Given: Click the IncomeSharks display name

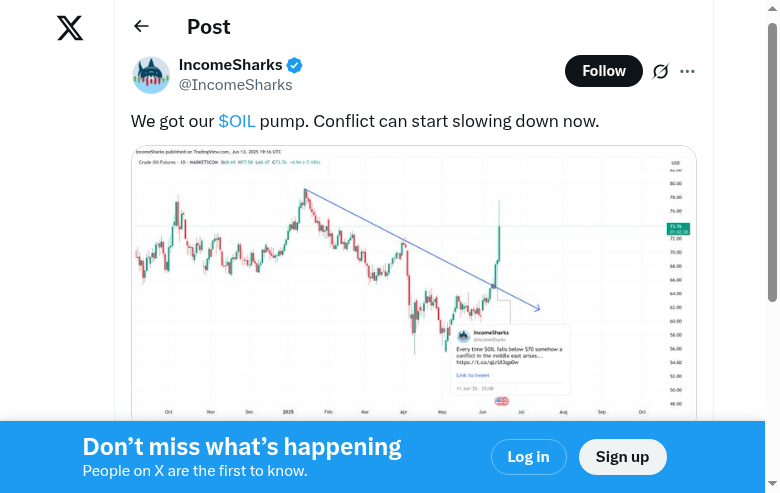Looking at the screenshot, I should (x=230, y=65).
